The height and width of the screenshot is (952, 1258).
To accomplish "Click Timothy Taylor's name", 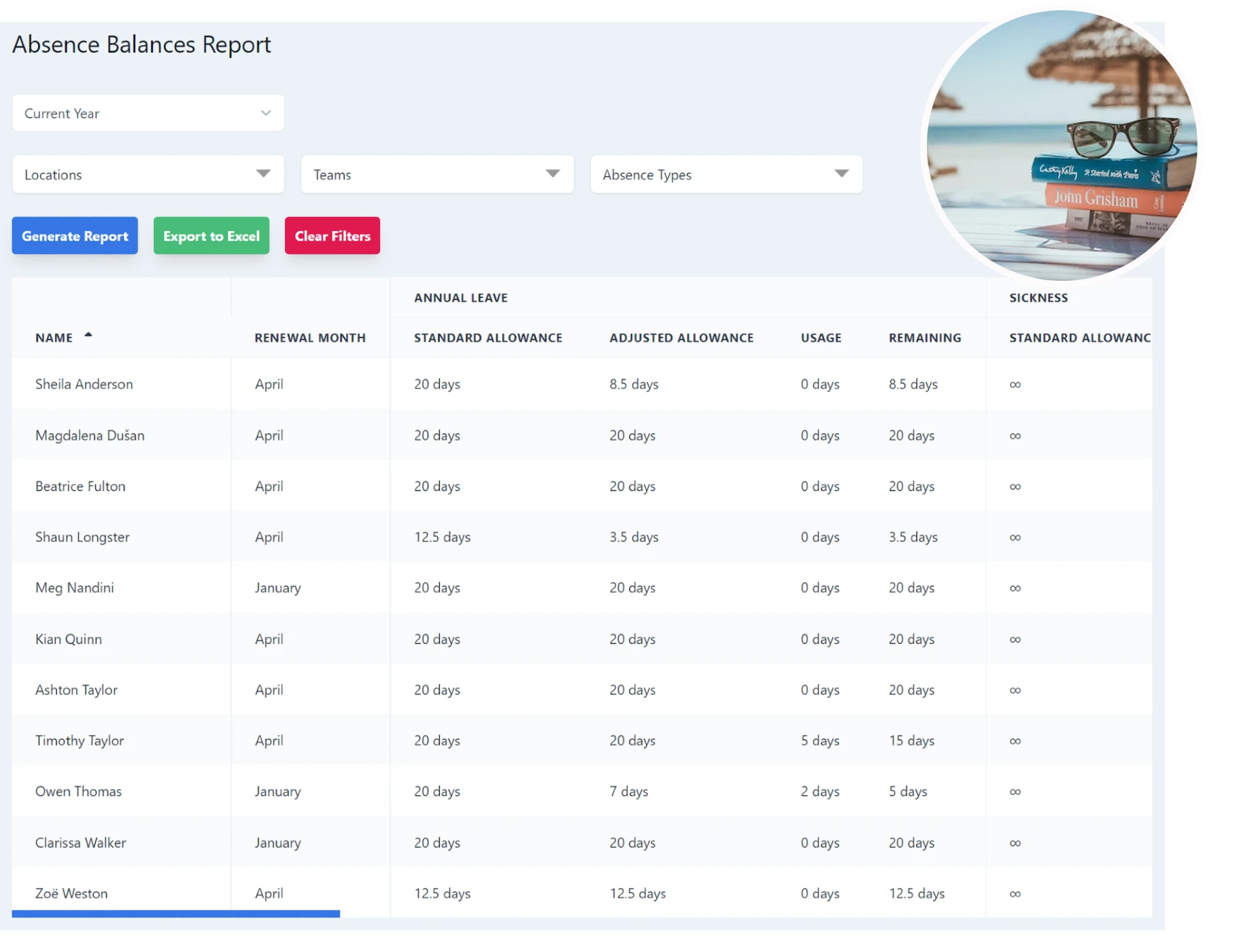I will tap(80, 741).
